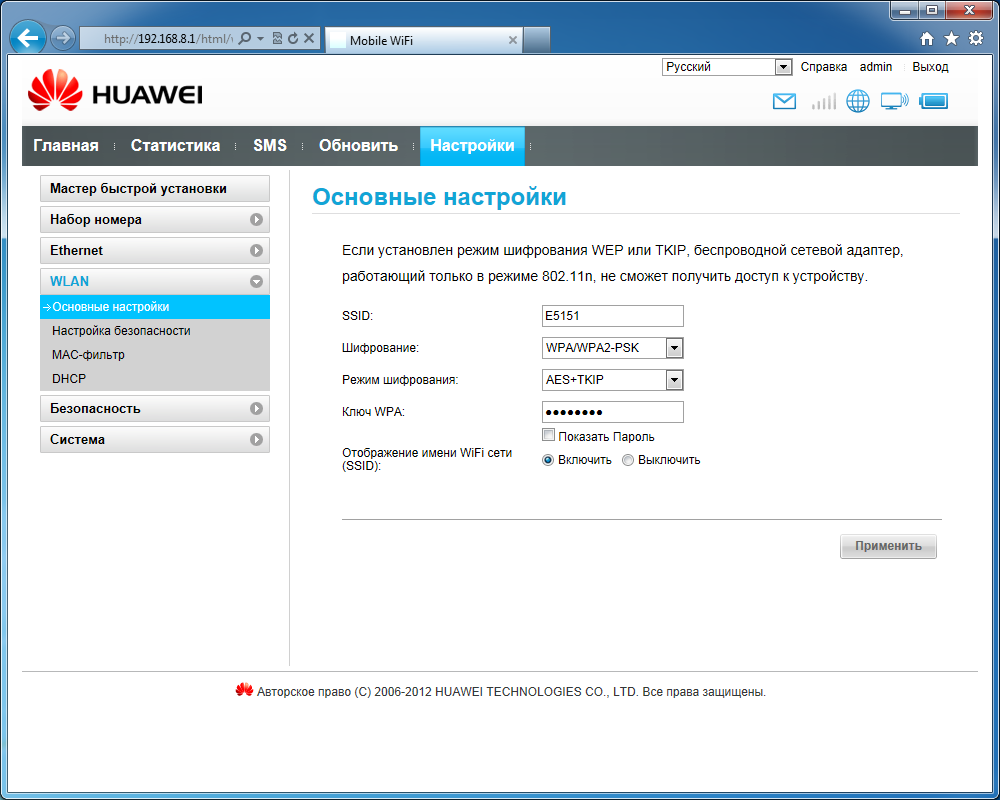
Task: Click the browser URL address field
Action: coord(168,39)
